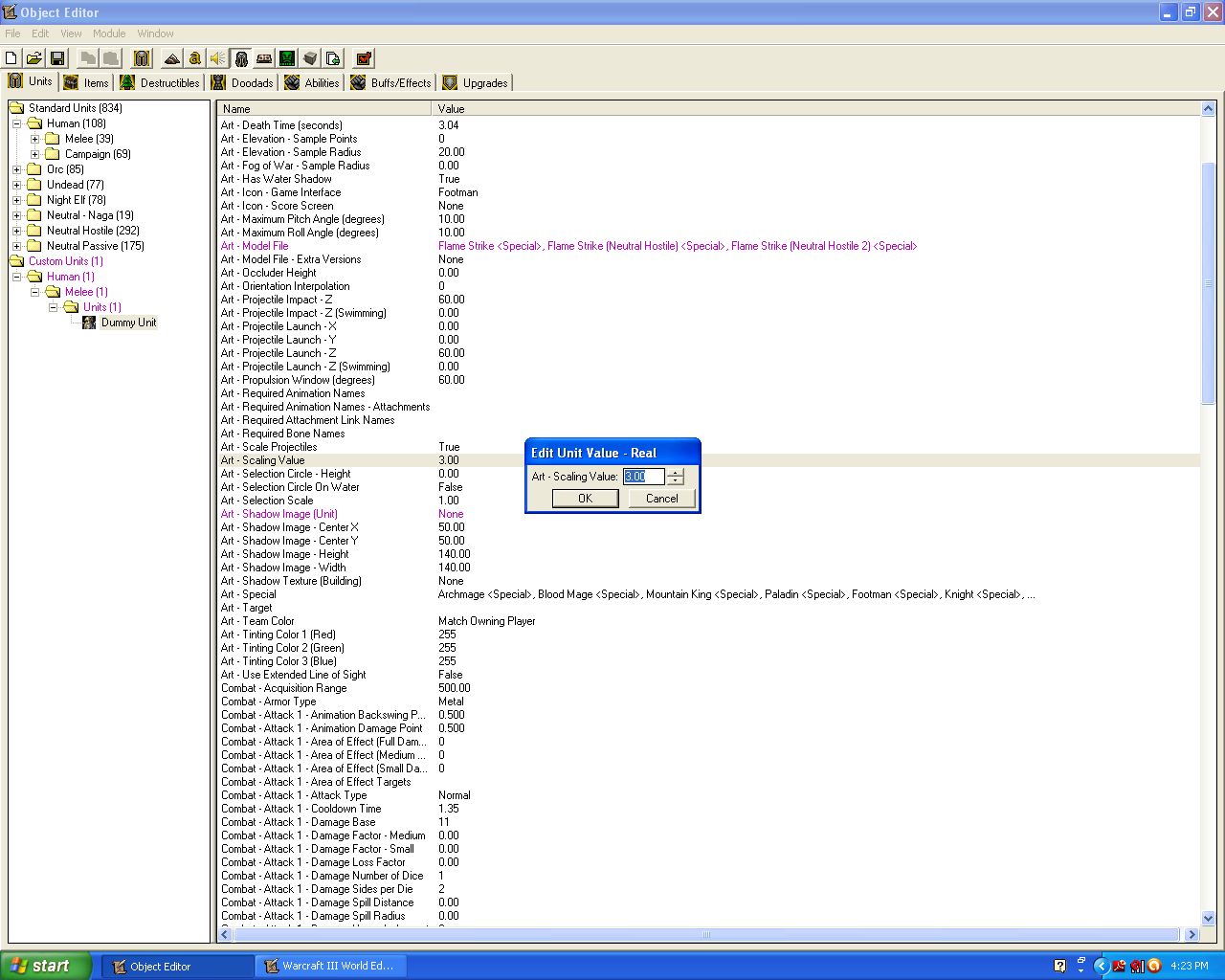This screenshot has width=1225, height=980.
Task: Expand the Neutral Hostile (292) node
Action: tap(16, 231)
